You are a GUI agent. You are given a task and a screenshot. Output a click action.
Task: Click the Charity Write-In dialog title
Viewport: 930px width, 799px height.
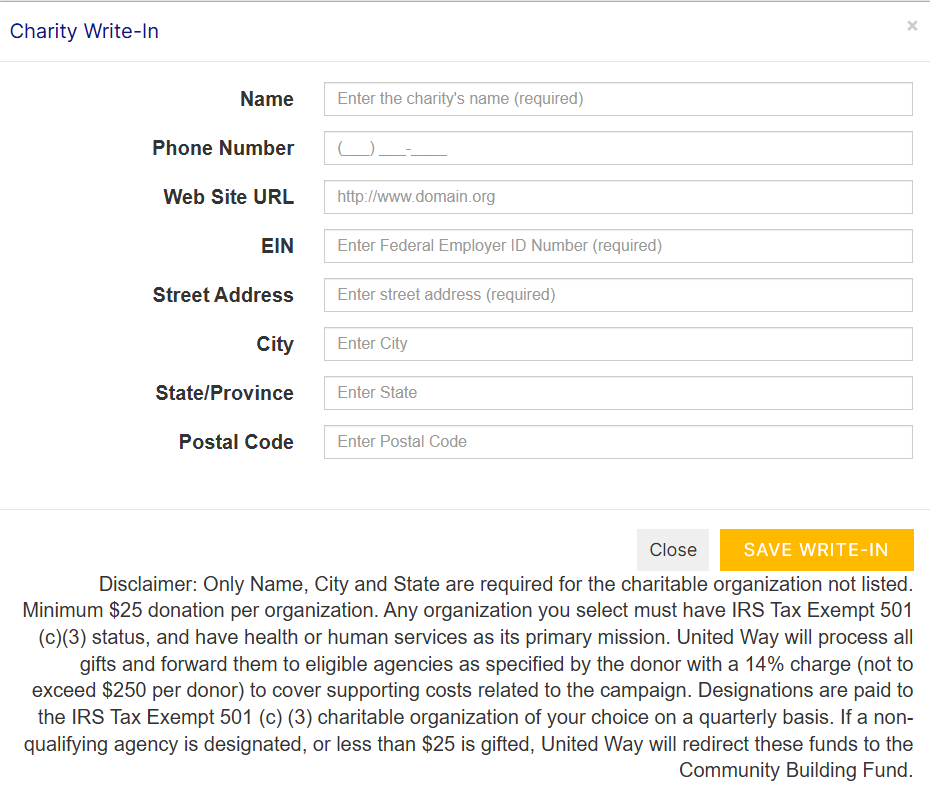click(x=84, y=31)
